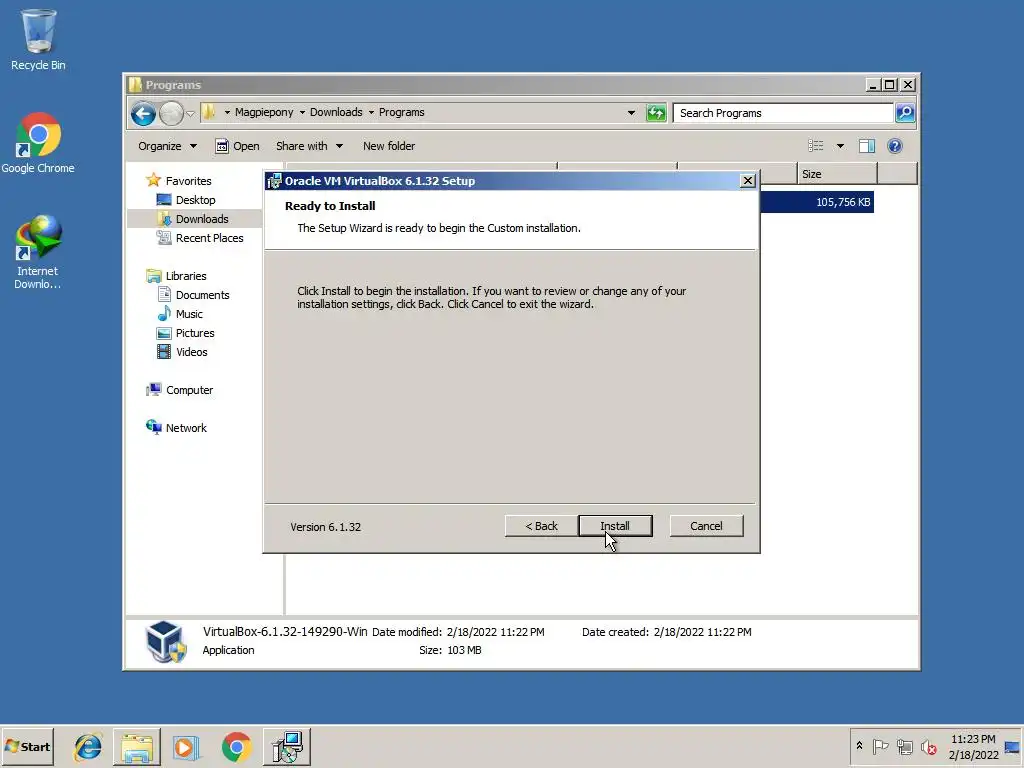Click the search magnifier icon

pos(904,113)
